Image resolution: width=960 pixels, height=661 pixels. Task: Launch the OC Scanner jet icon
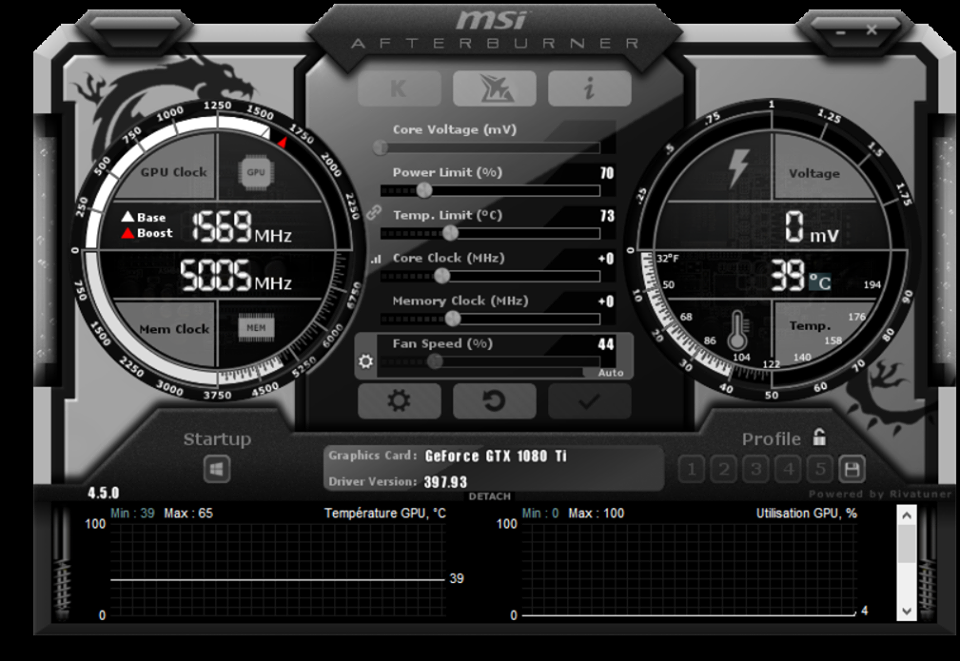coord(495,88)
